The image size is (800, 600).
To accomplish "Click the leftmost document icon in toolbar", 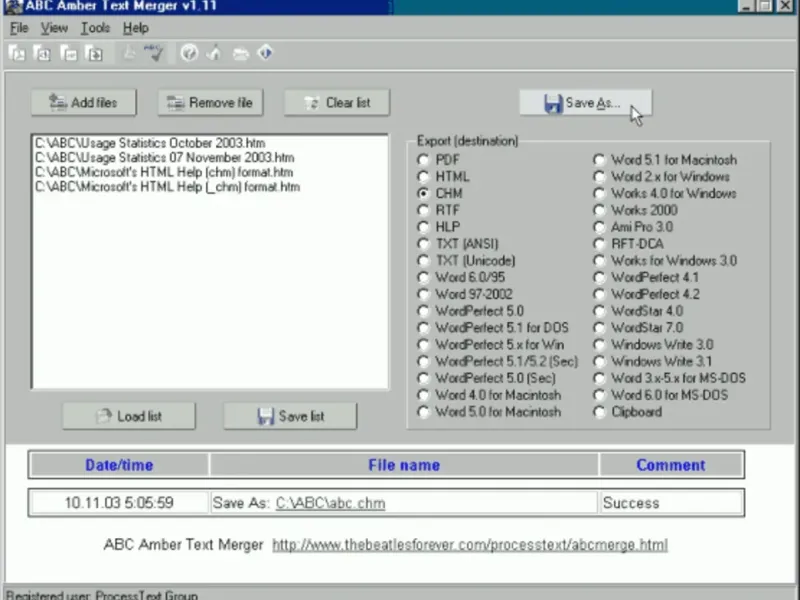I will [17, 53].
